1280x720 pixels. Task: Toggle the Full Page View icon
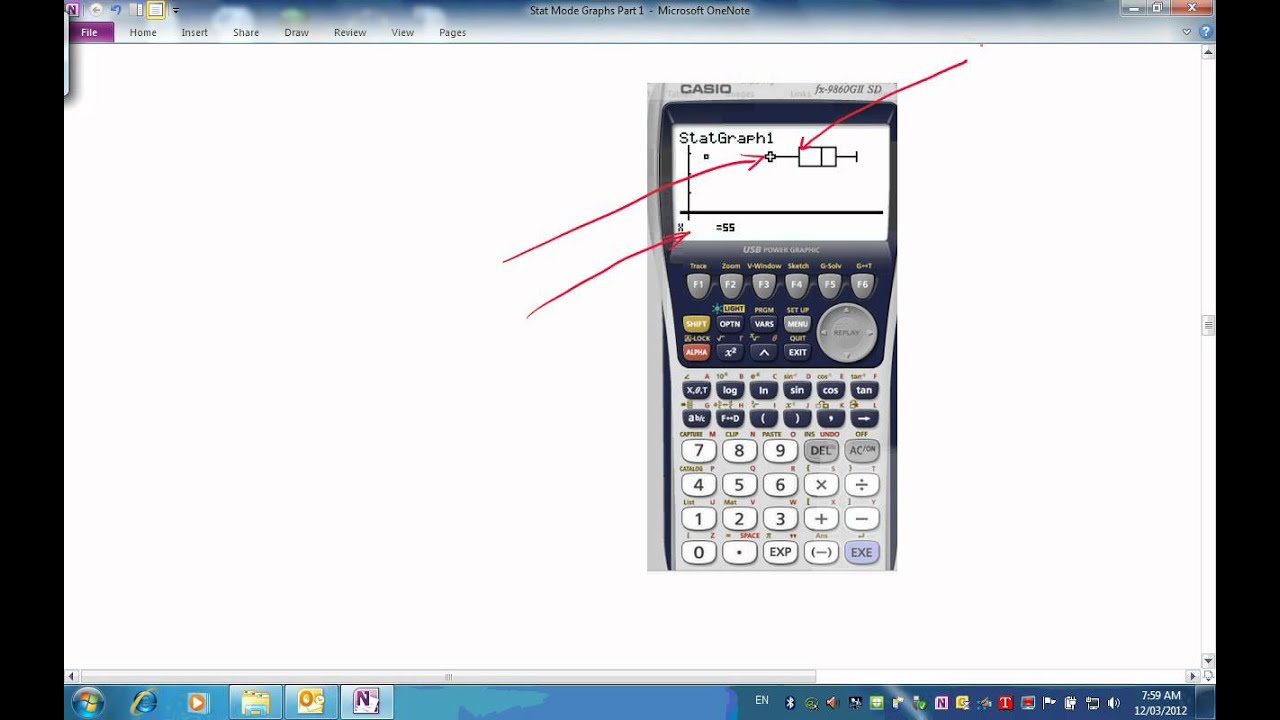pyautogui.click(x=156, y=10)
